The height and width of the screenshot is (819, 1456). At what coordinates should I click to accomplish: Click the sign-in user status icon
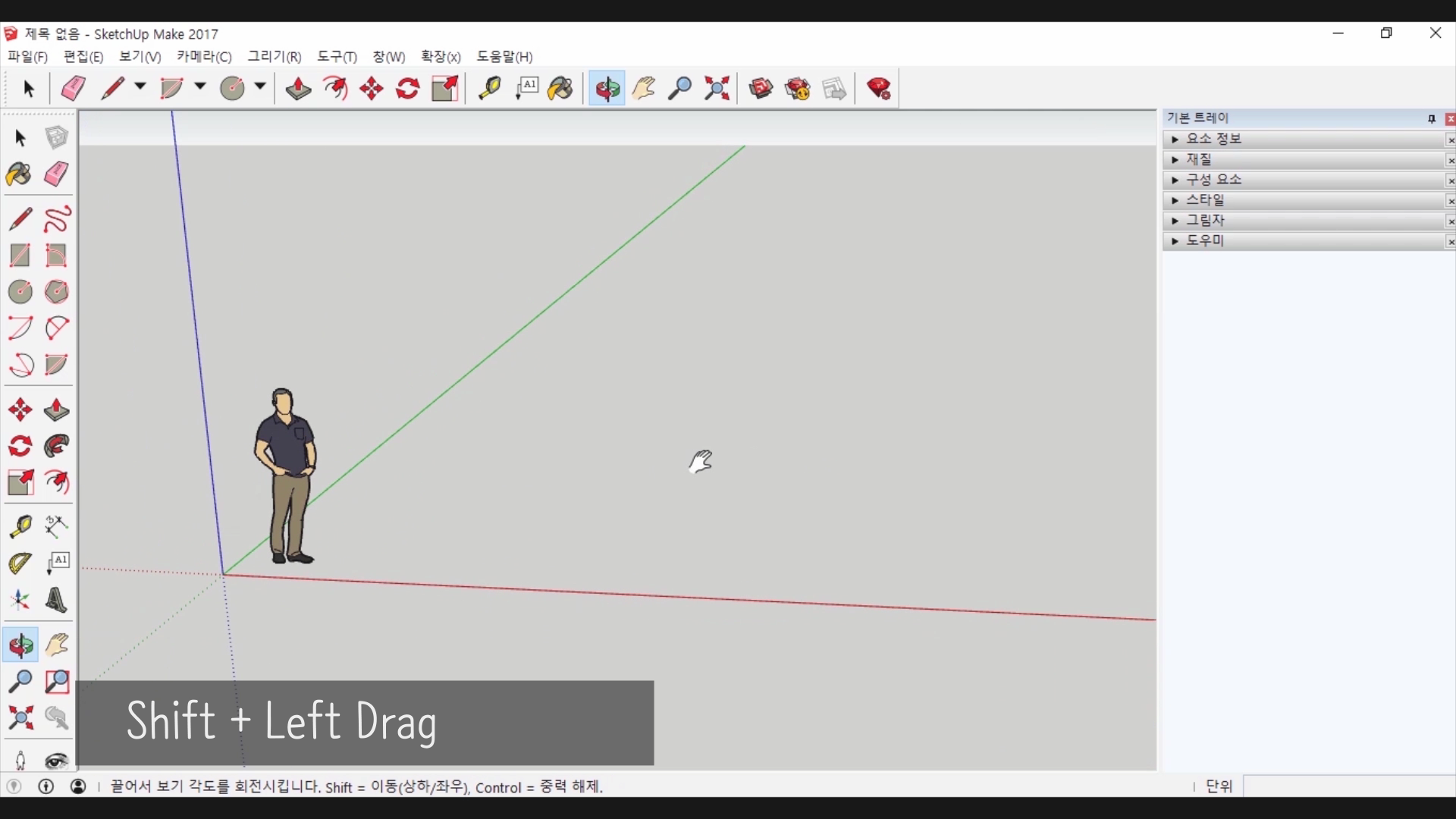coord(78,786)
